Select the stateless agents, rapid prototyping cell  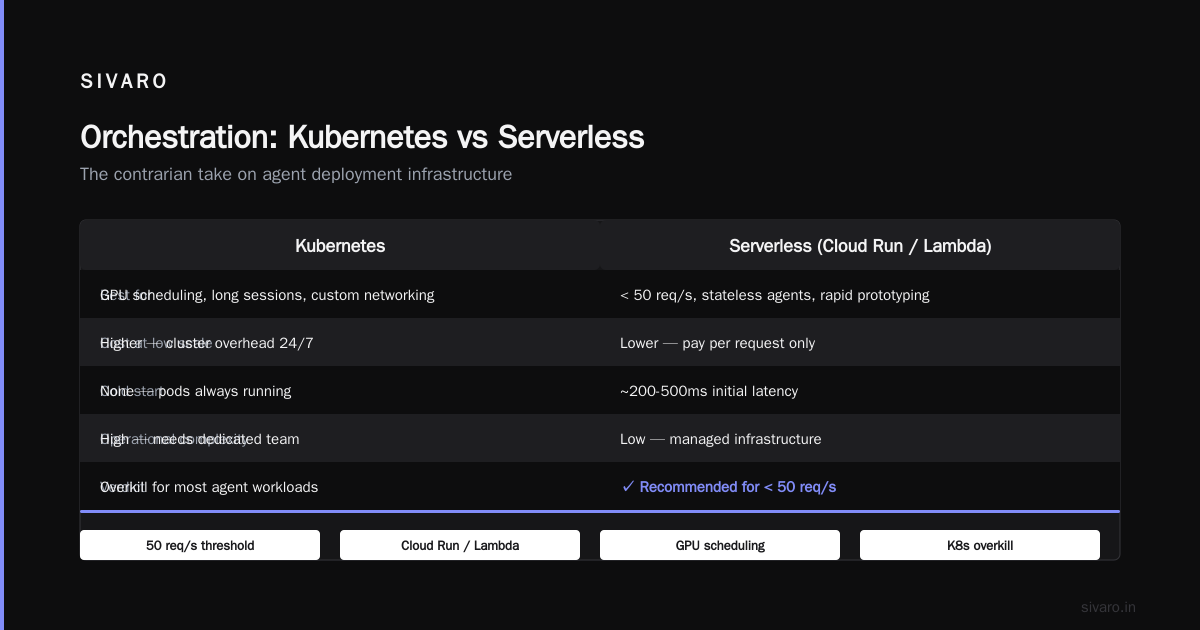[x=860, y=295]
